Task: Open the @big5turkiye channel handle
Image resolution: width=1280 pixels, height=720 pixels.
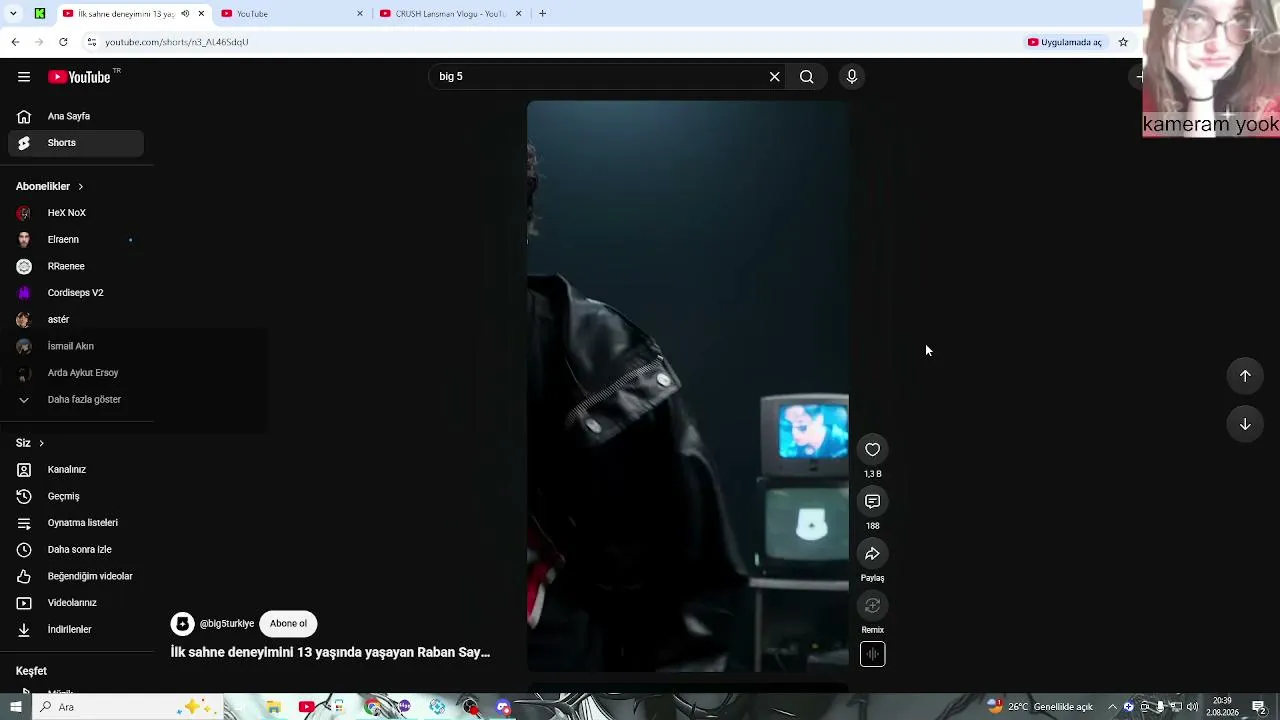Action: [227, 624]
